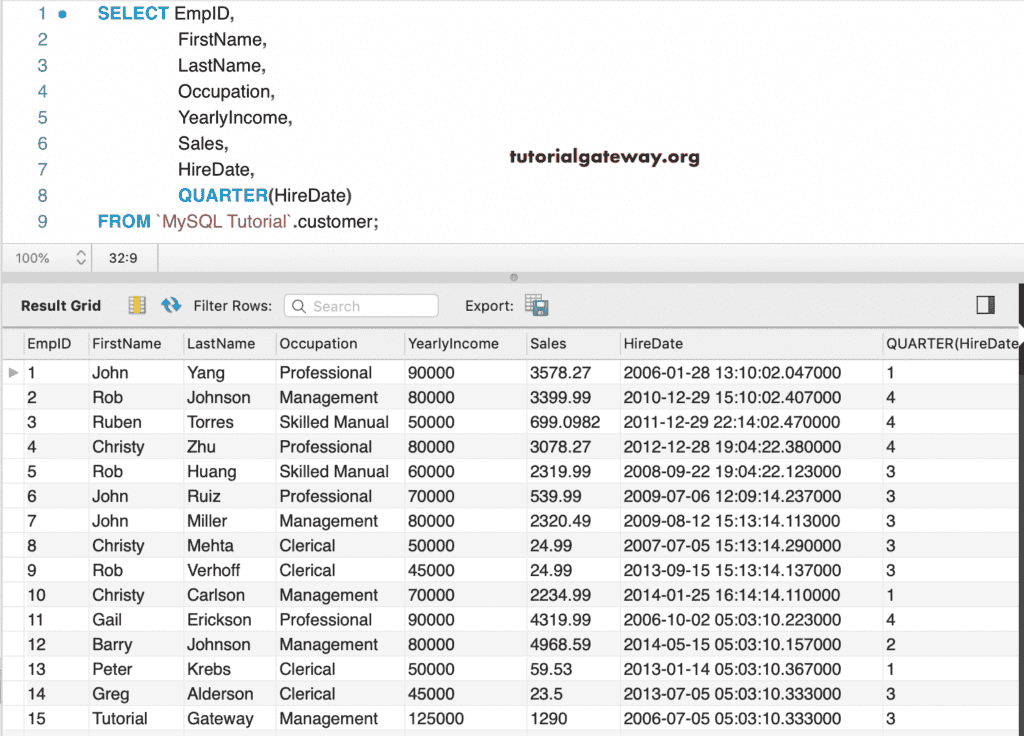The height and width of the screenshot is (736, 1024).
Task: Click the SELECT keyword on line 1
Action: pyautogui.click(x=133, y=13)
